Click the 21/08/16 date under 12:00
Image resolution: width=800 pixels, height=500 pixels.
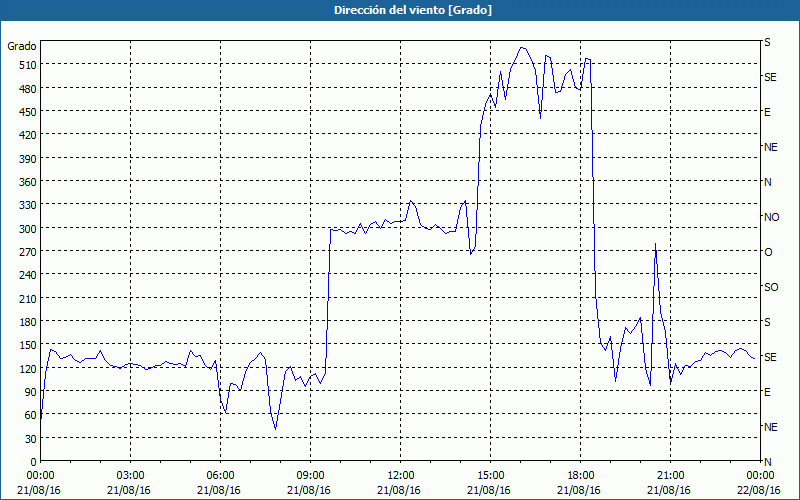399,490
